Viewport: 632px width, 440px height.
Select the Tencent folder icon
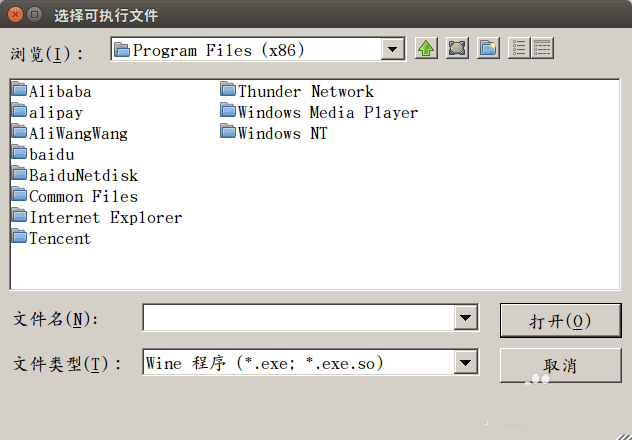point(19,236)
